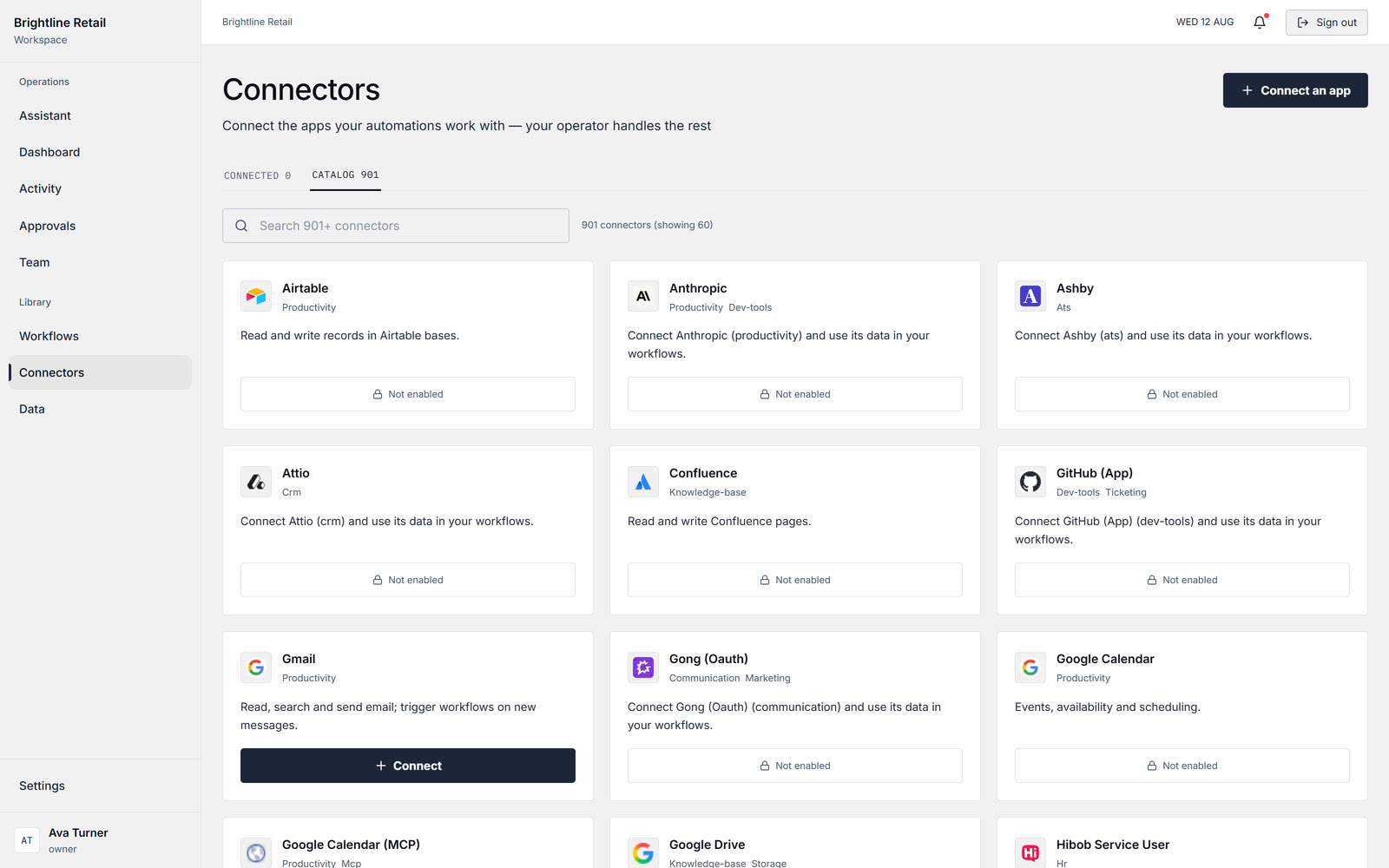Click the Google Calendar (MCP) title
This screenshot has width=1389, height=868.
[351, 845]
